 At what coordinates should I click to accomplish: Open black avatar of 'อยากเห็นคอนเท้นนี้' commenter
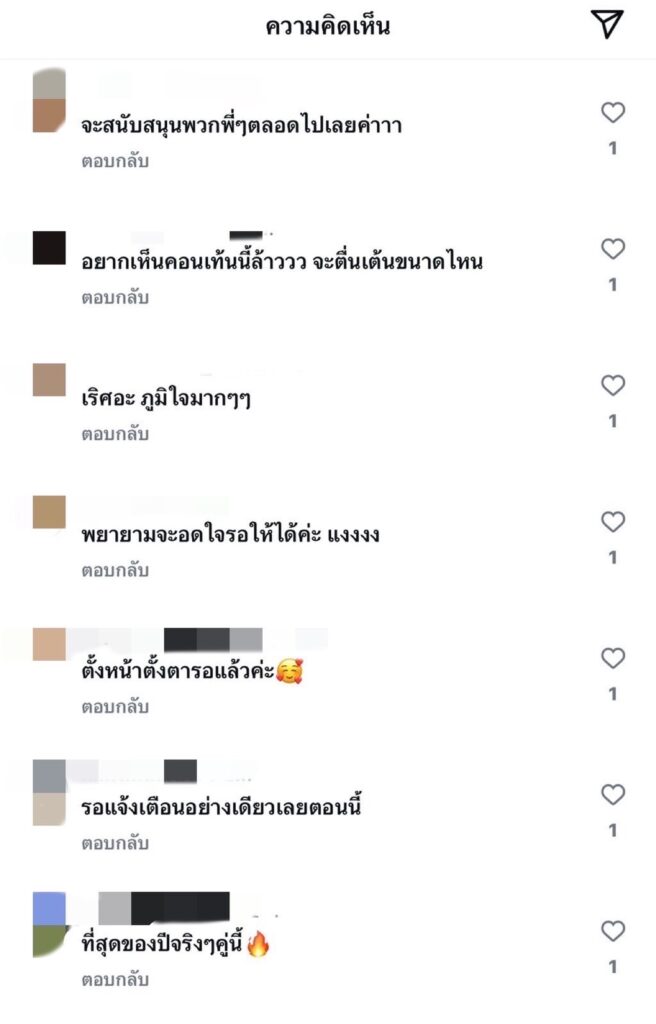[49, 248]
